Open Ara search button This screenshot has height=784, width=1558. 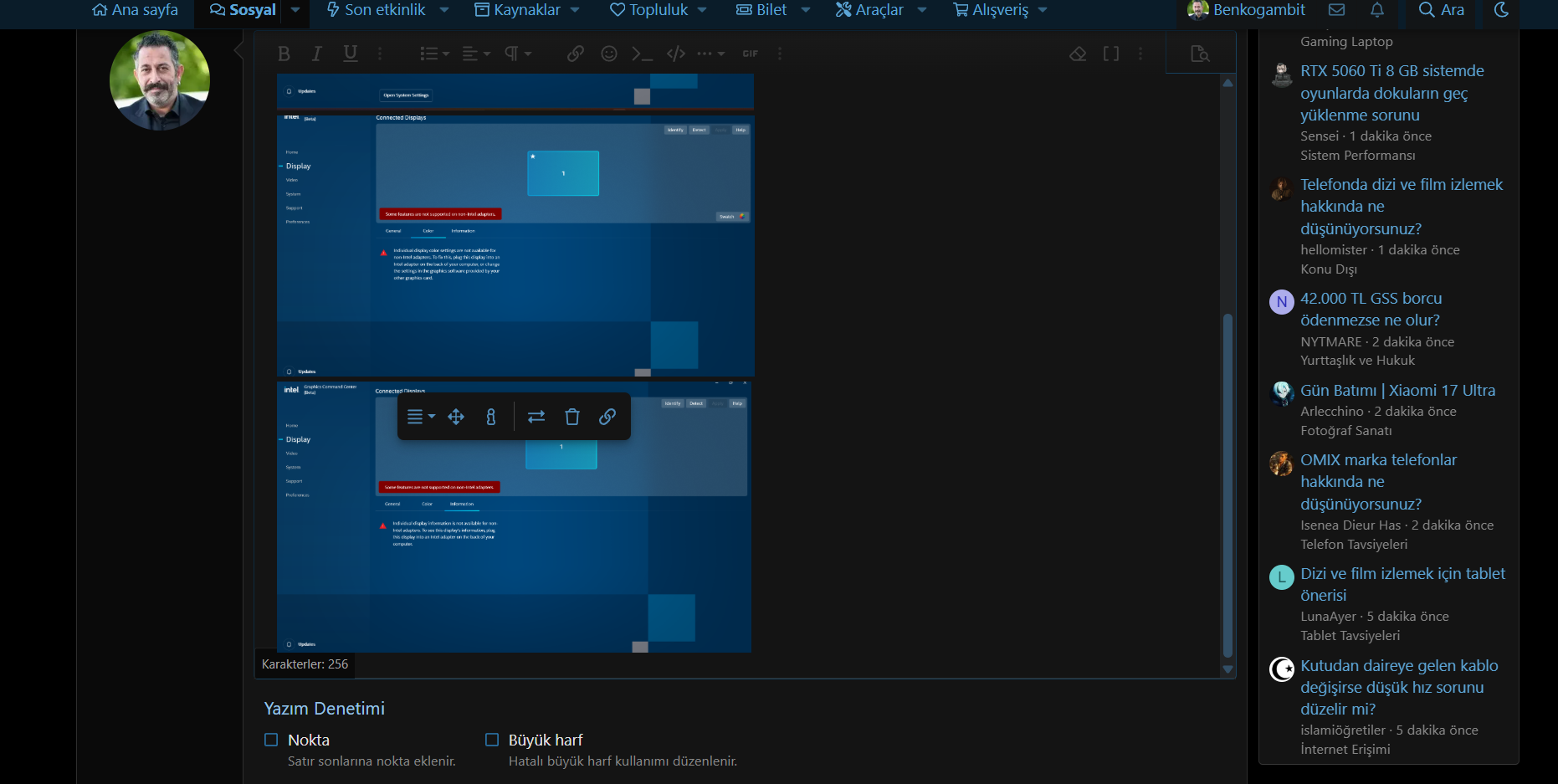[1442, 10]
